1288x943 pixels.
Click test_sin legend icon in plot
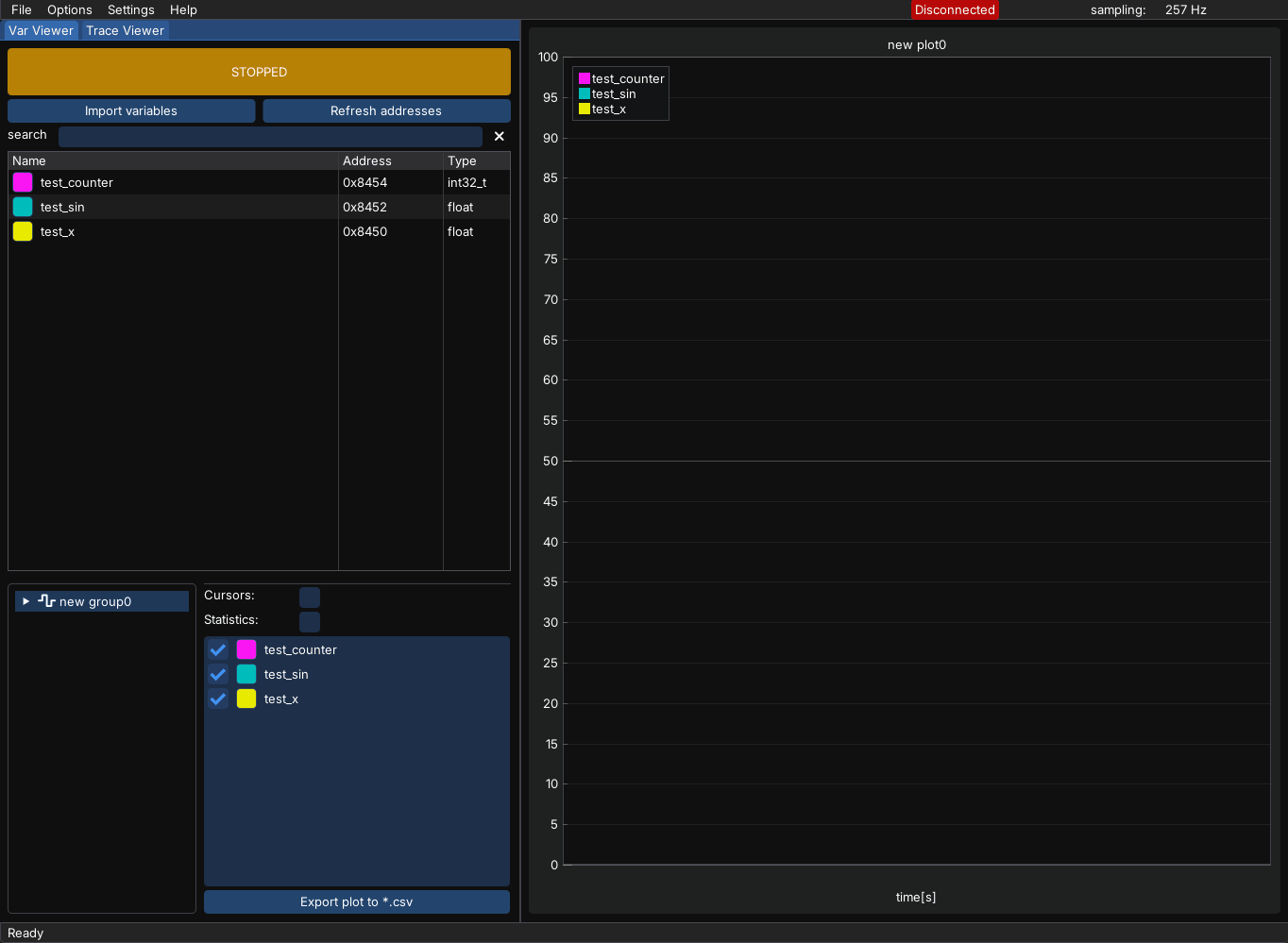[x=585, y=94]
